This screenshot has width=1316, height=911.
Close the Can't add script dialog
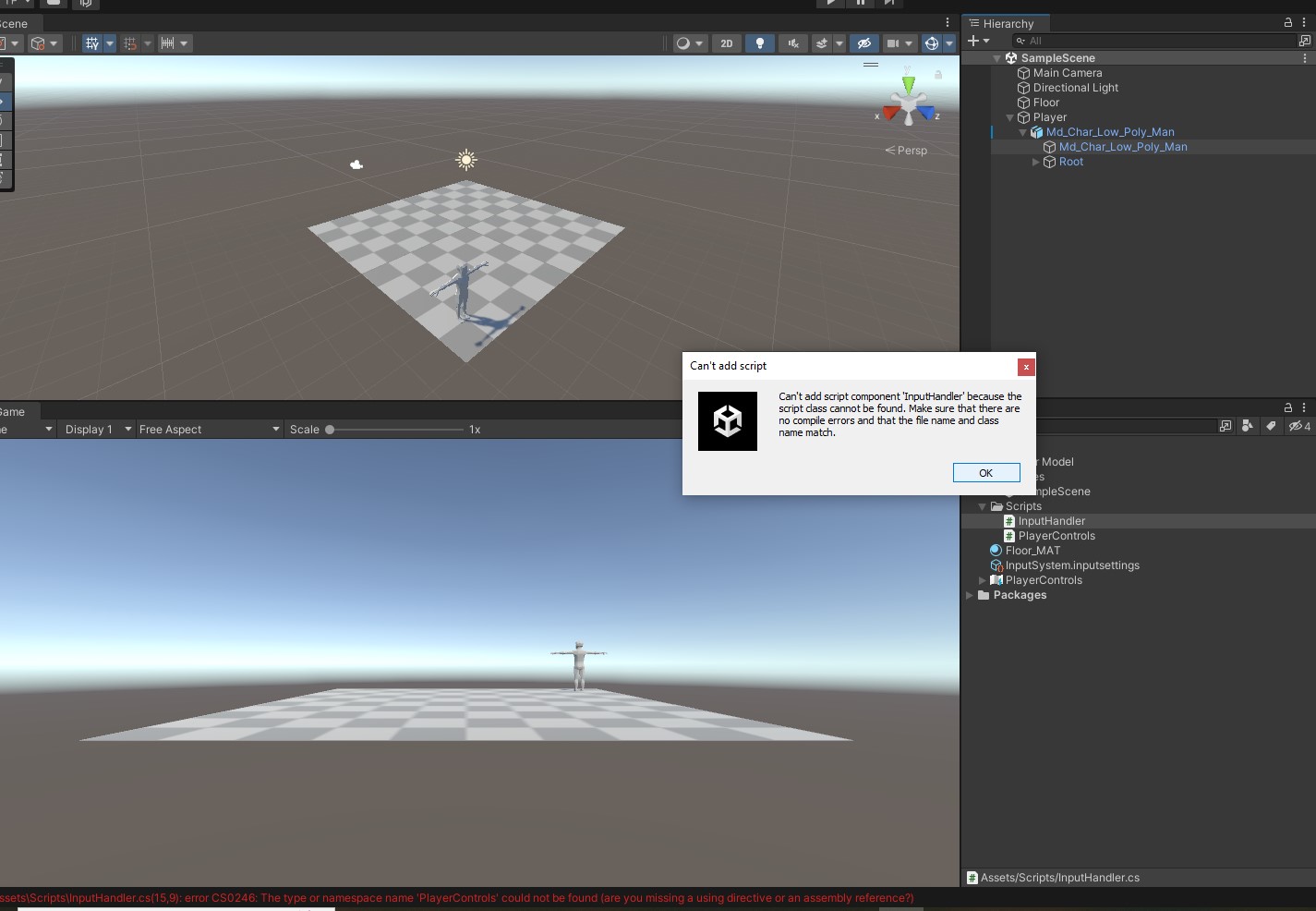(1025, 367)
